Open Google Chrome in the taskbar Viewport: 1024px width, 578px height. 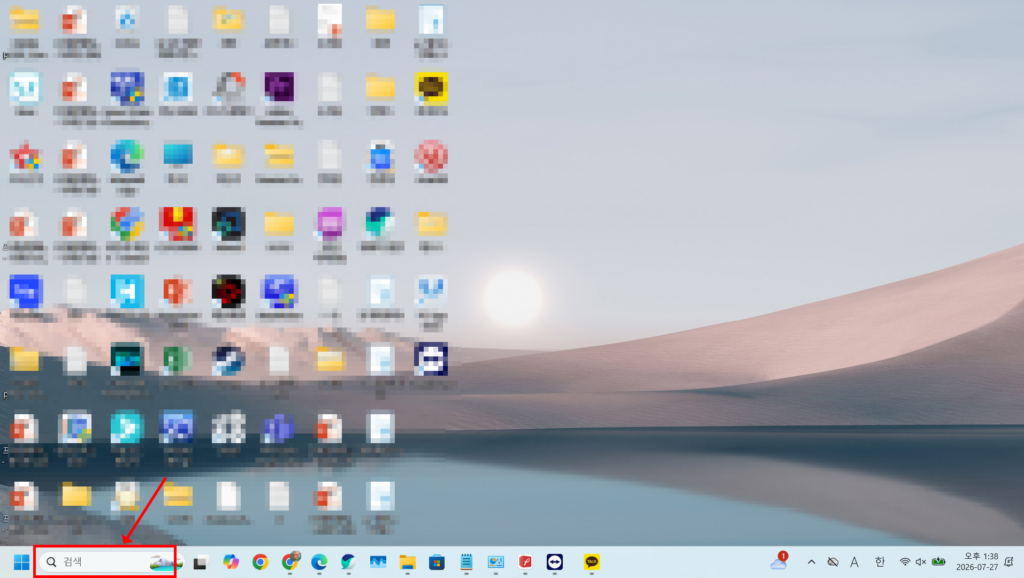coord(260,562)
